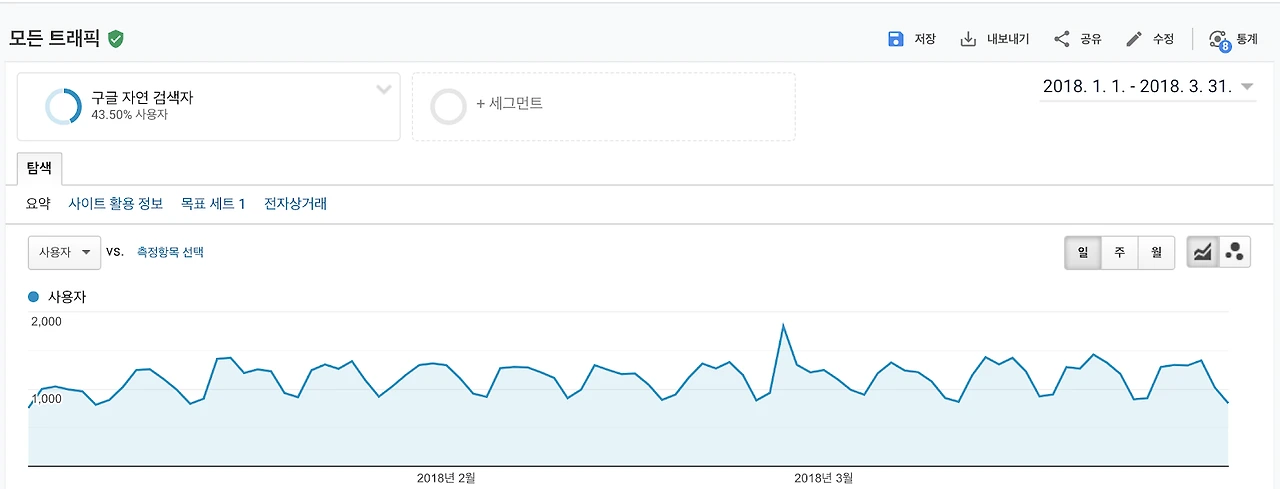Click the 2018. 1. 1. - 2018. 3. 31. date text
The image size is (1280, 489).
coord(1137,87)
